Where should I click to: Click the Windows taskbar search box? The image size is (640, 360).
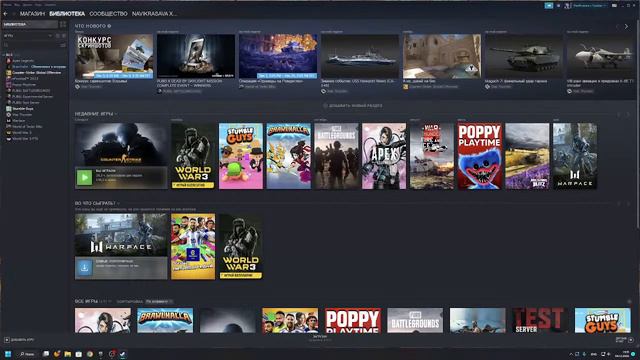point(28,354)
